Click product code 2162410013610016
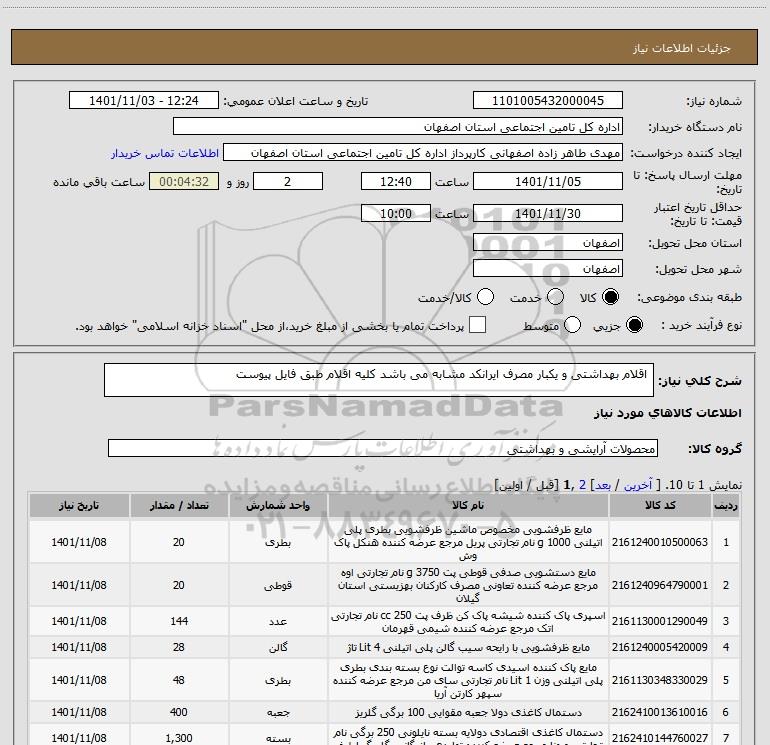The height and width of the screenshot is (745, 770). point(660,712)
